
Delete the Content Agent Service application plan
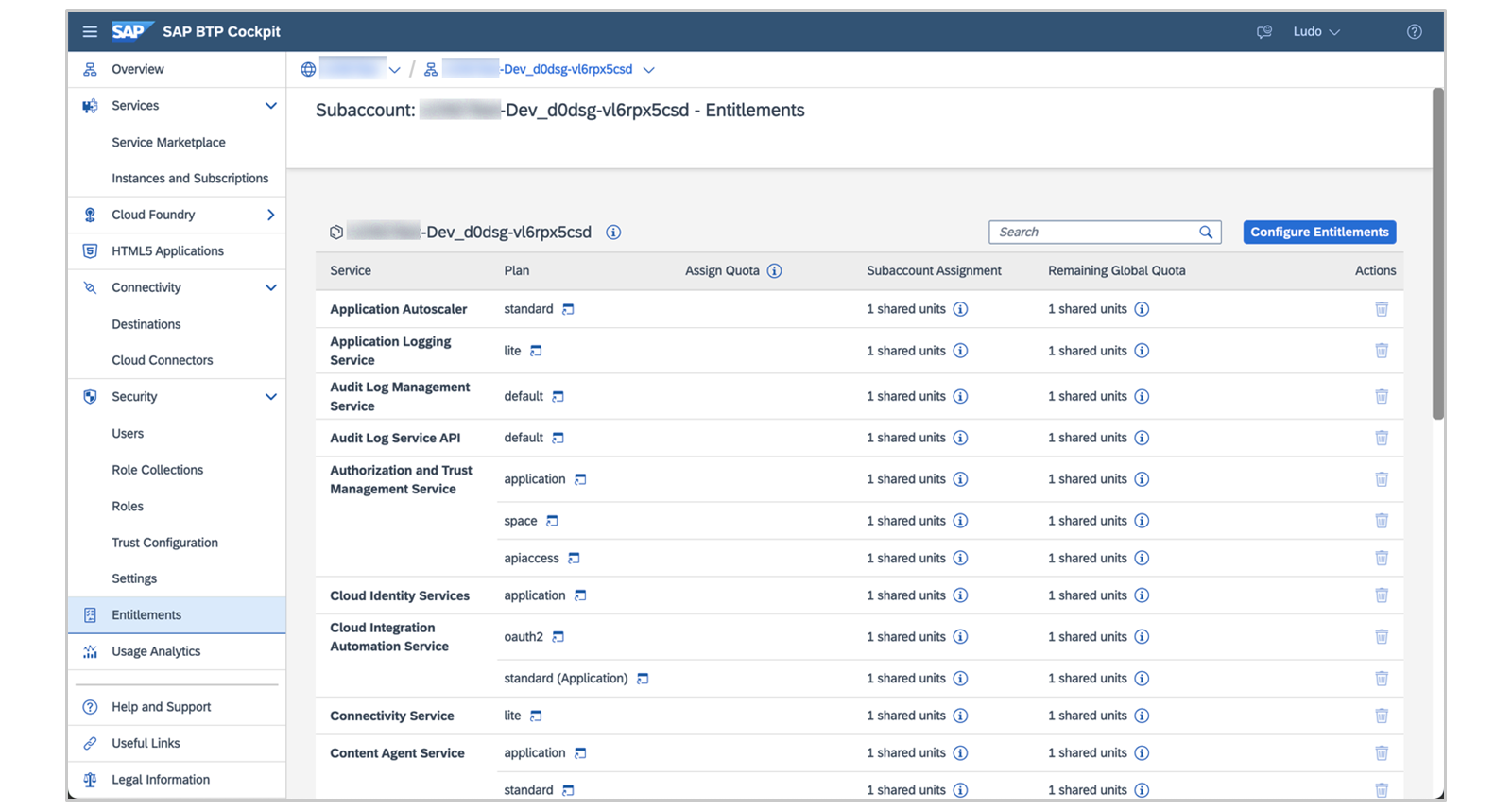click(x=1382, y=753)
